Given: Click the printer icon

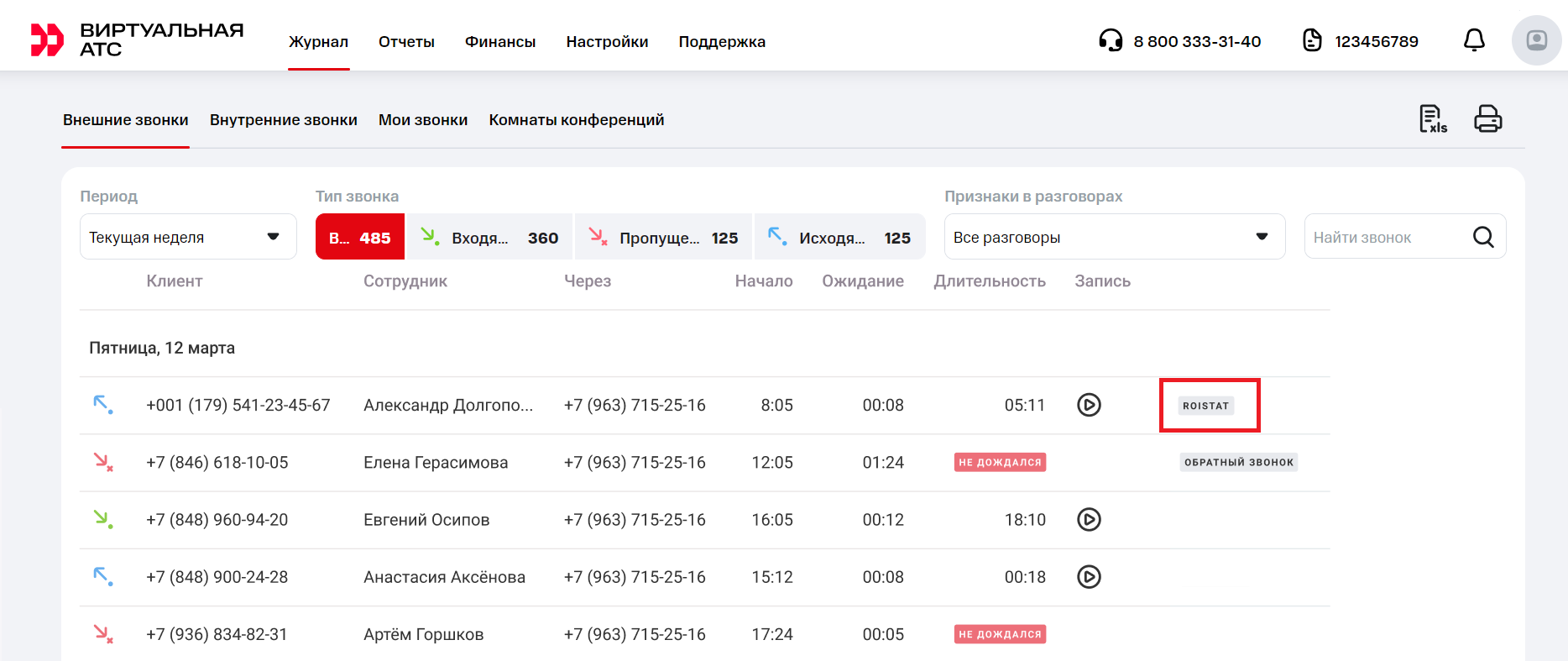Looking at the screenshot, I should click(1487, 119).
